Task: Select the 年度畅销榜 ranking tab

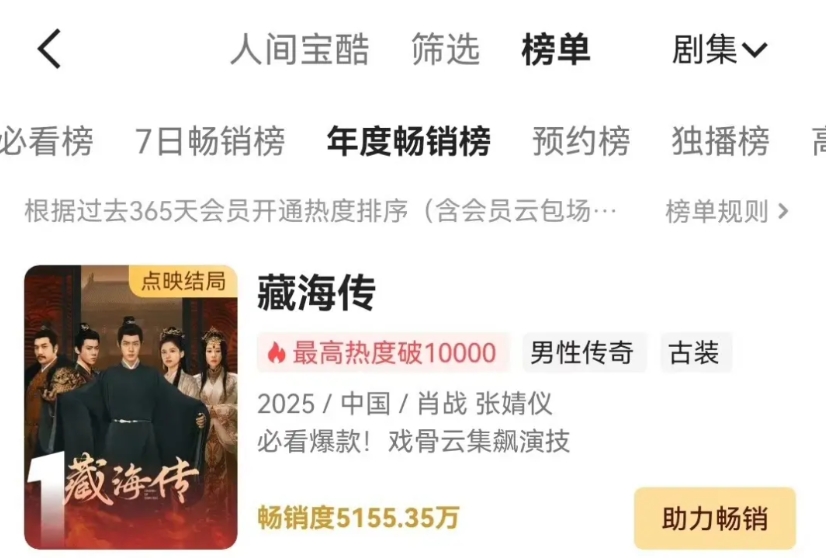Action: point(409,141)
